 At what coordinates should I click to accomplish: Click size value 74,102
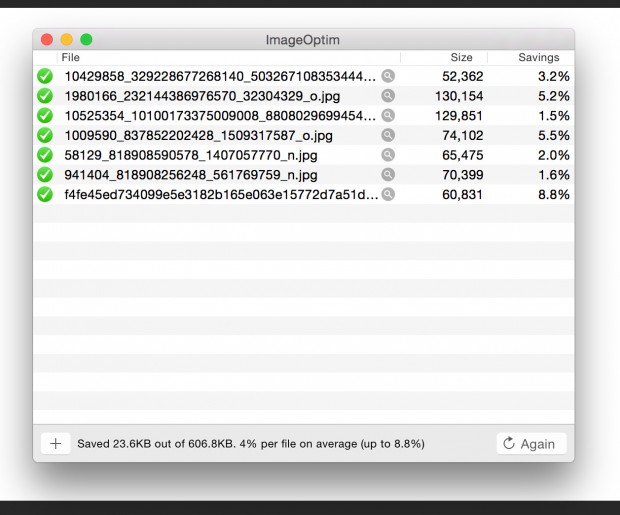(x=463, y=136)
